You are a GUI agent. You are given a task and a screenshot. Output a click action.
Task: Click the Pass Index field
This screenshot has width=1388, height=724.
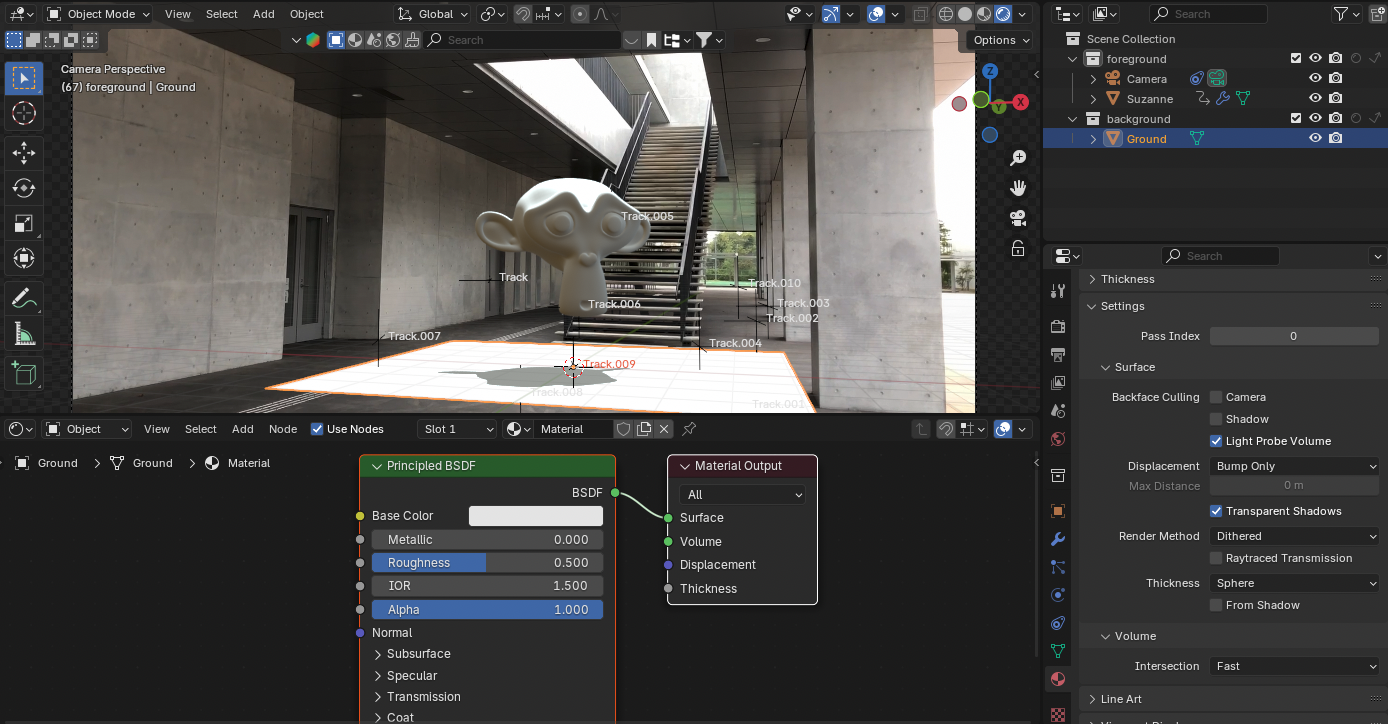pyautogui.click(x=1293, y=336)
